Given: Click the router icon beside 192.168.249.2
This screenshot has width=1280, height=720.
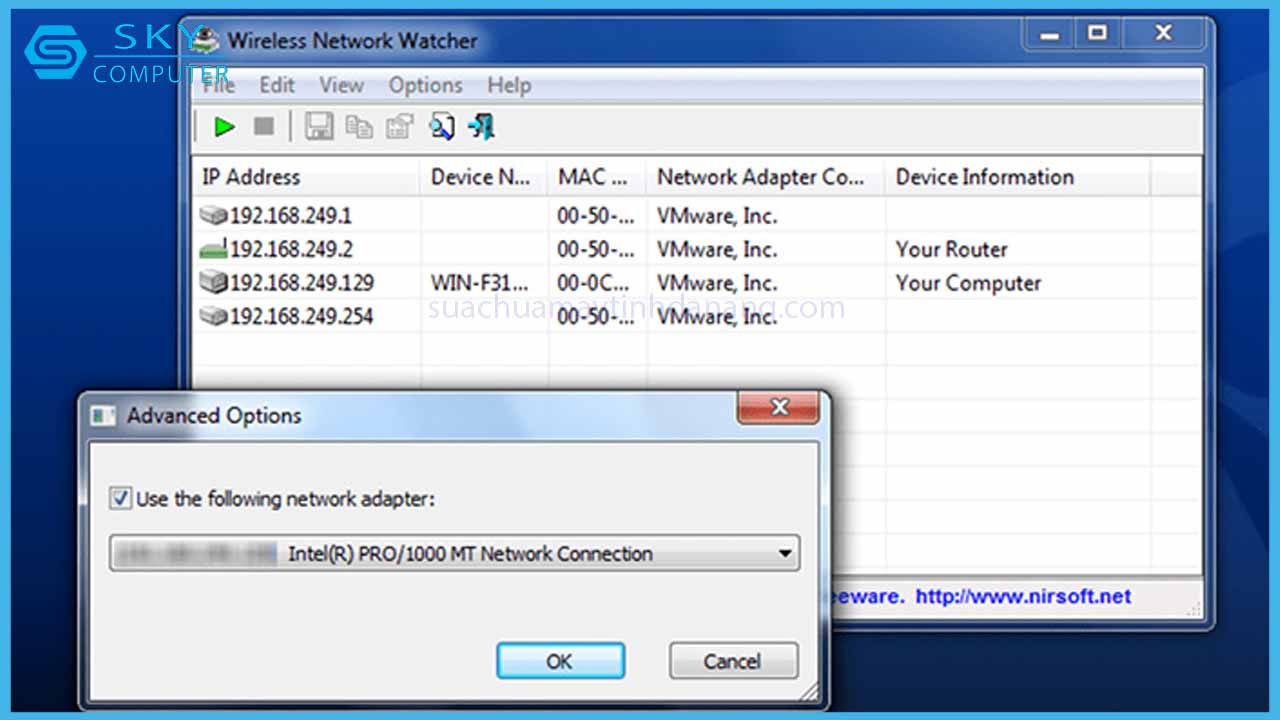Looking at the screenshot, I should 213,249.
